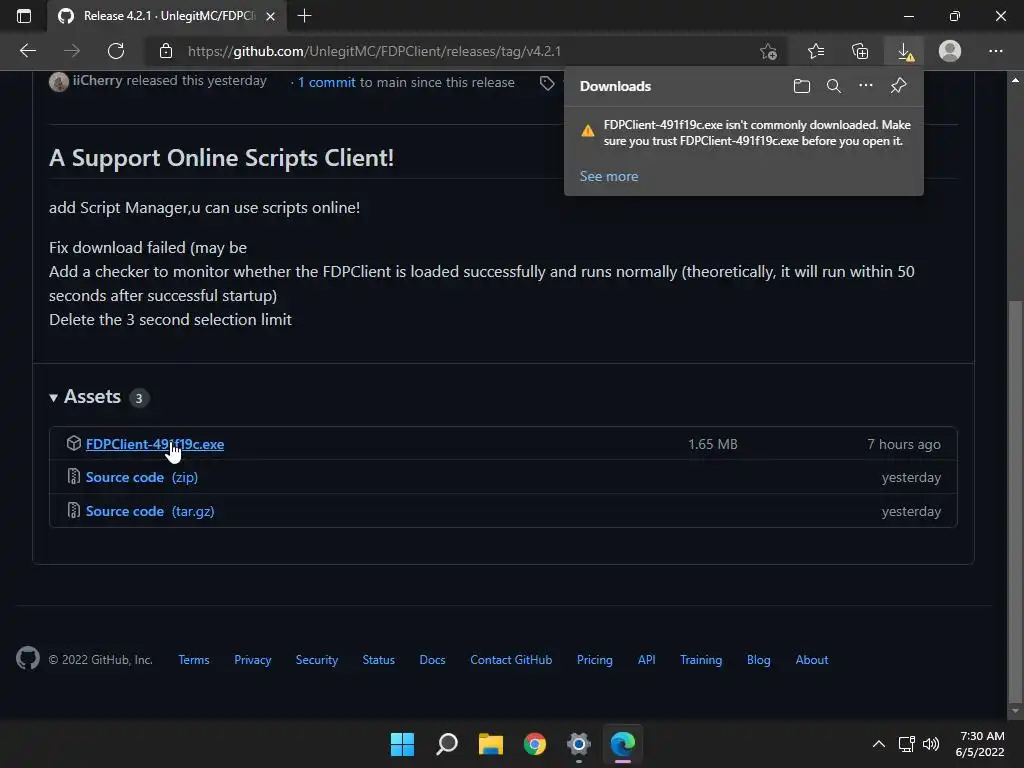Open the Windows Start menu
Viewport: 1024px width, 768px height.
(402, 744)
